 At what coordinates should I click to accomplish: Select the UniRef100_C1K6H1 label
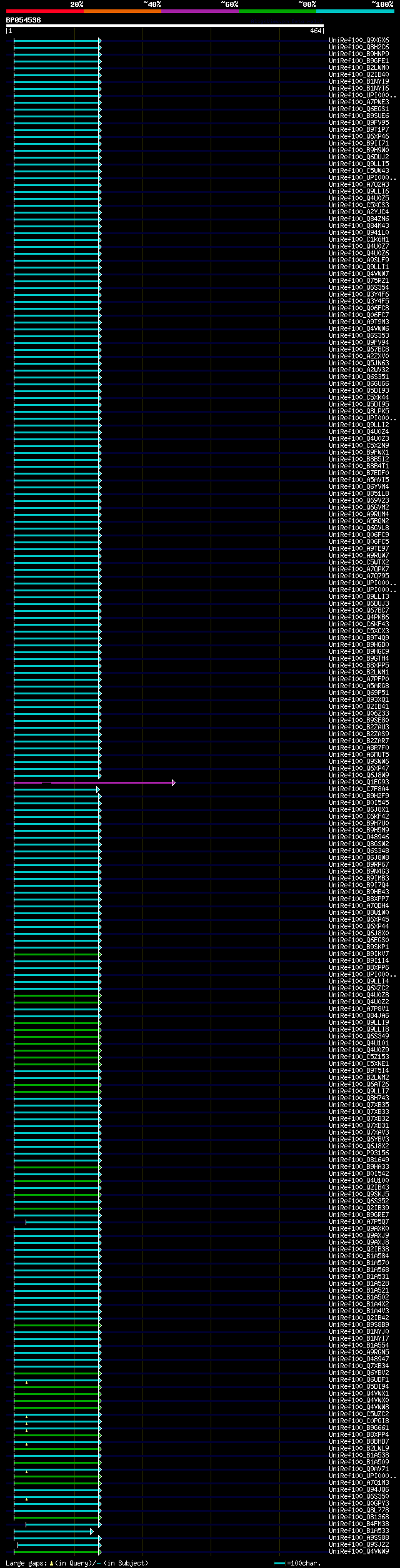[359, 240]
